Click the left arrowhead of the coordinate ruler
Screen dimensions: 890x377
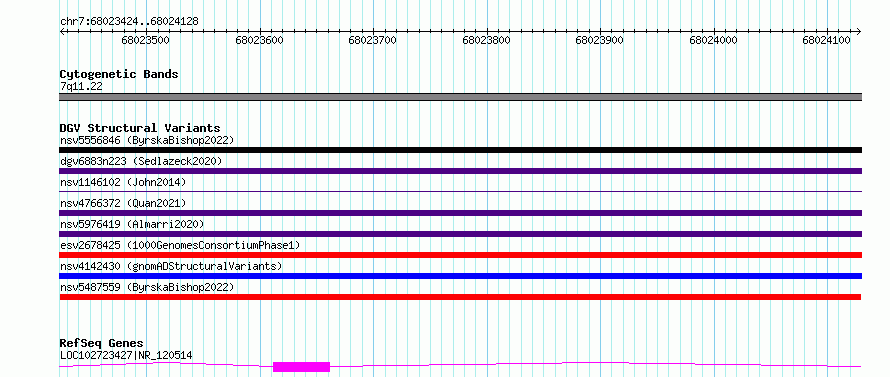[62, 31]
